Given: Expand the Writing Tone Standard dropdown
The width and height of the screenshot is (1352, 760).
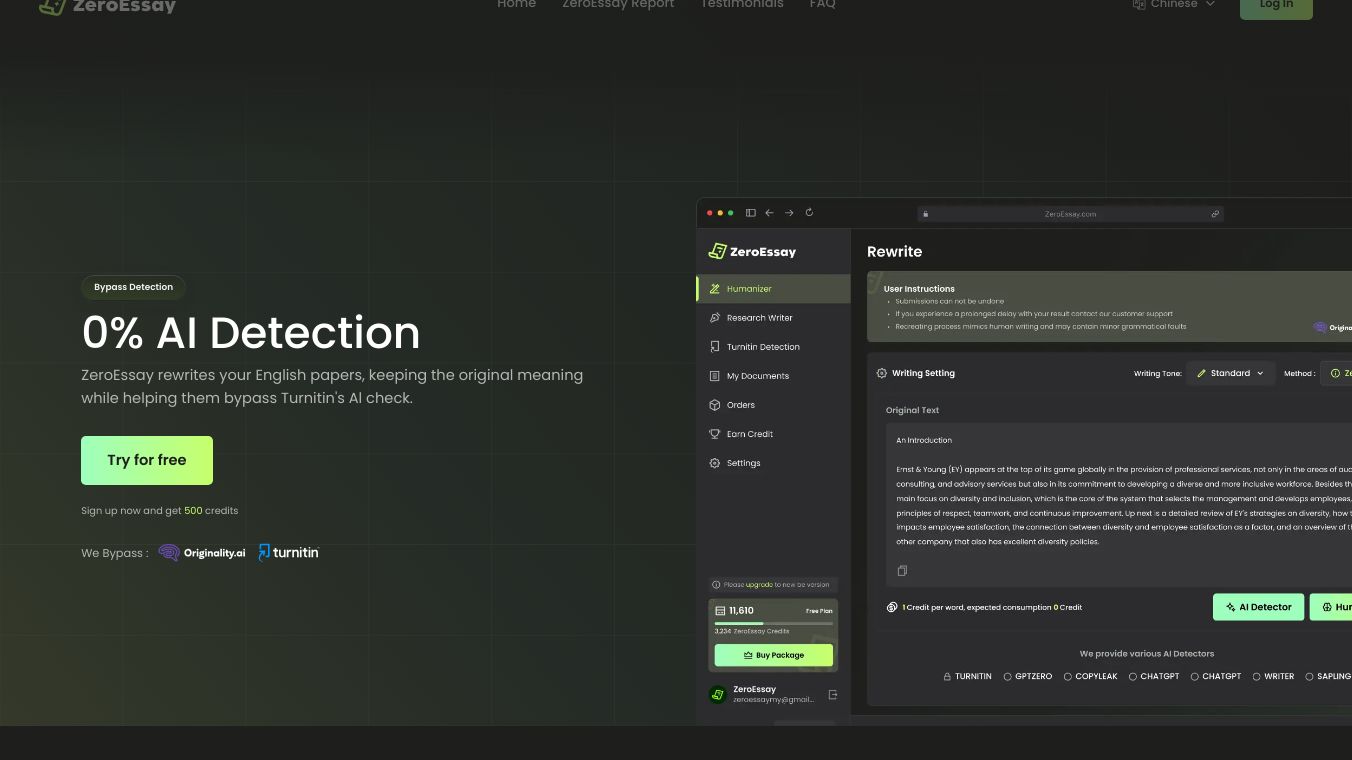Looking at the screenshot, I should [x=1231, y=373].
